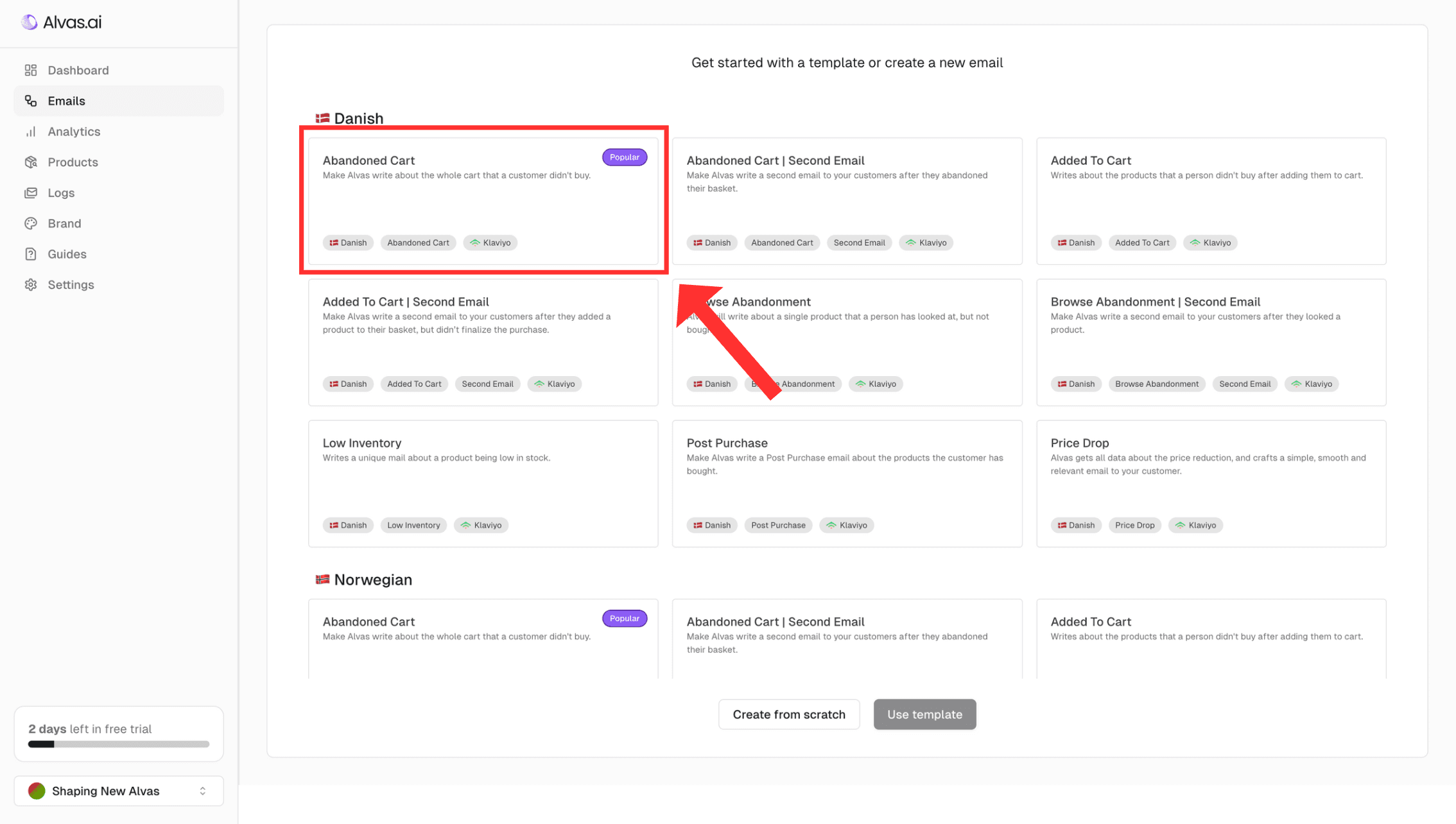Click the Alvas.ai logo icon
This screenshot has height=824, width=1456.
coord(30,22)
